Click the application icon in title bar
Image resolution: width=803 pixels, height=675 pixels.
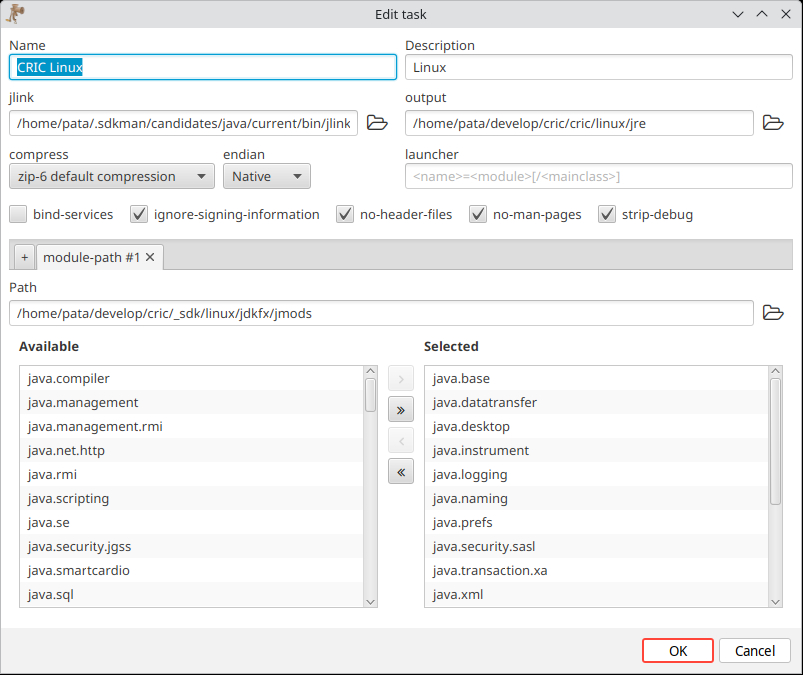[x=15, y=13]
